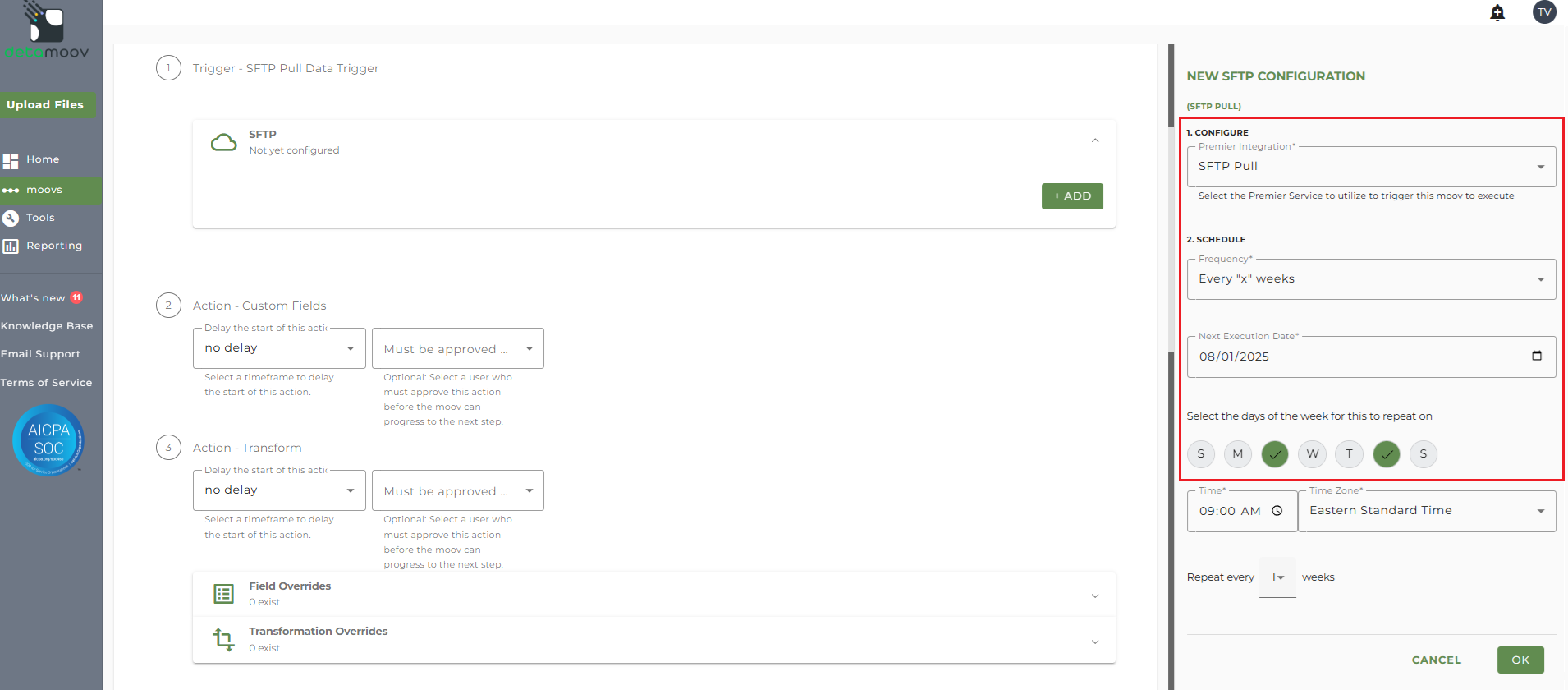Click the NEW SFTP CONFIGURATION title
Image resolution: width=1568 pixels, height=690 pixels.
click(1276, 76)
